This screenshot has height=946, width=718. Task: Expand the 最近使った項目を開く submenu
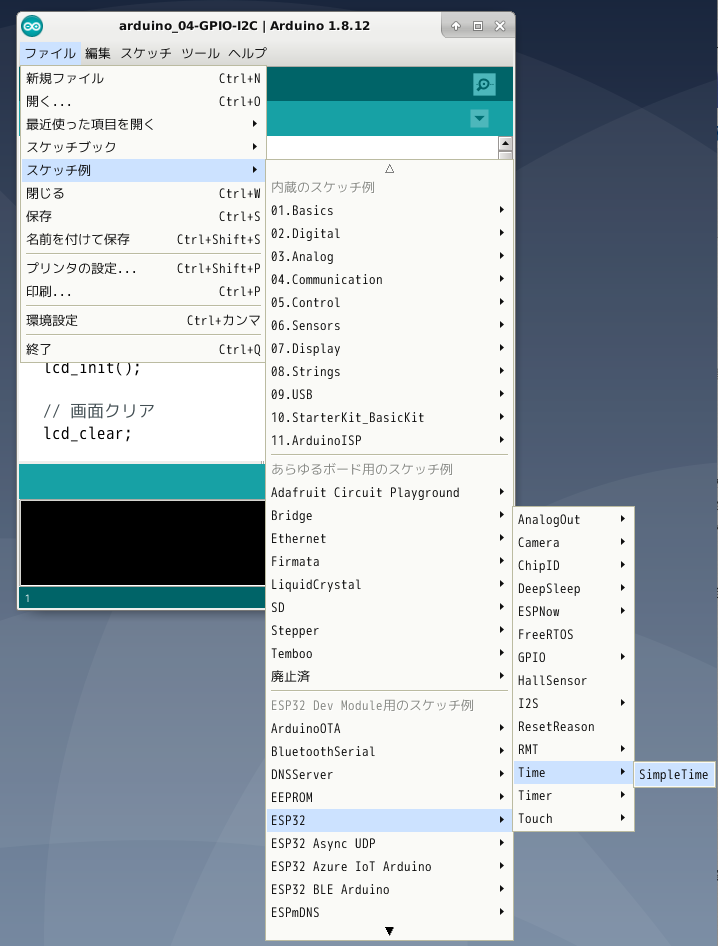coord(141,125)
